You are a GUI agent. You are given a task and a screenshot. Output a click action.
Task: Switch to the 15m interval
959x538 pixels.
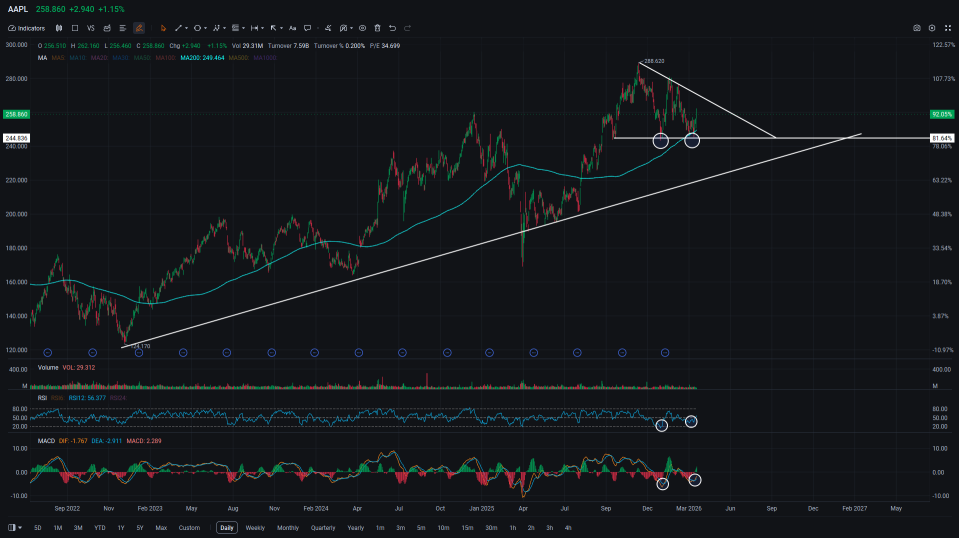[x=467, y=528]
